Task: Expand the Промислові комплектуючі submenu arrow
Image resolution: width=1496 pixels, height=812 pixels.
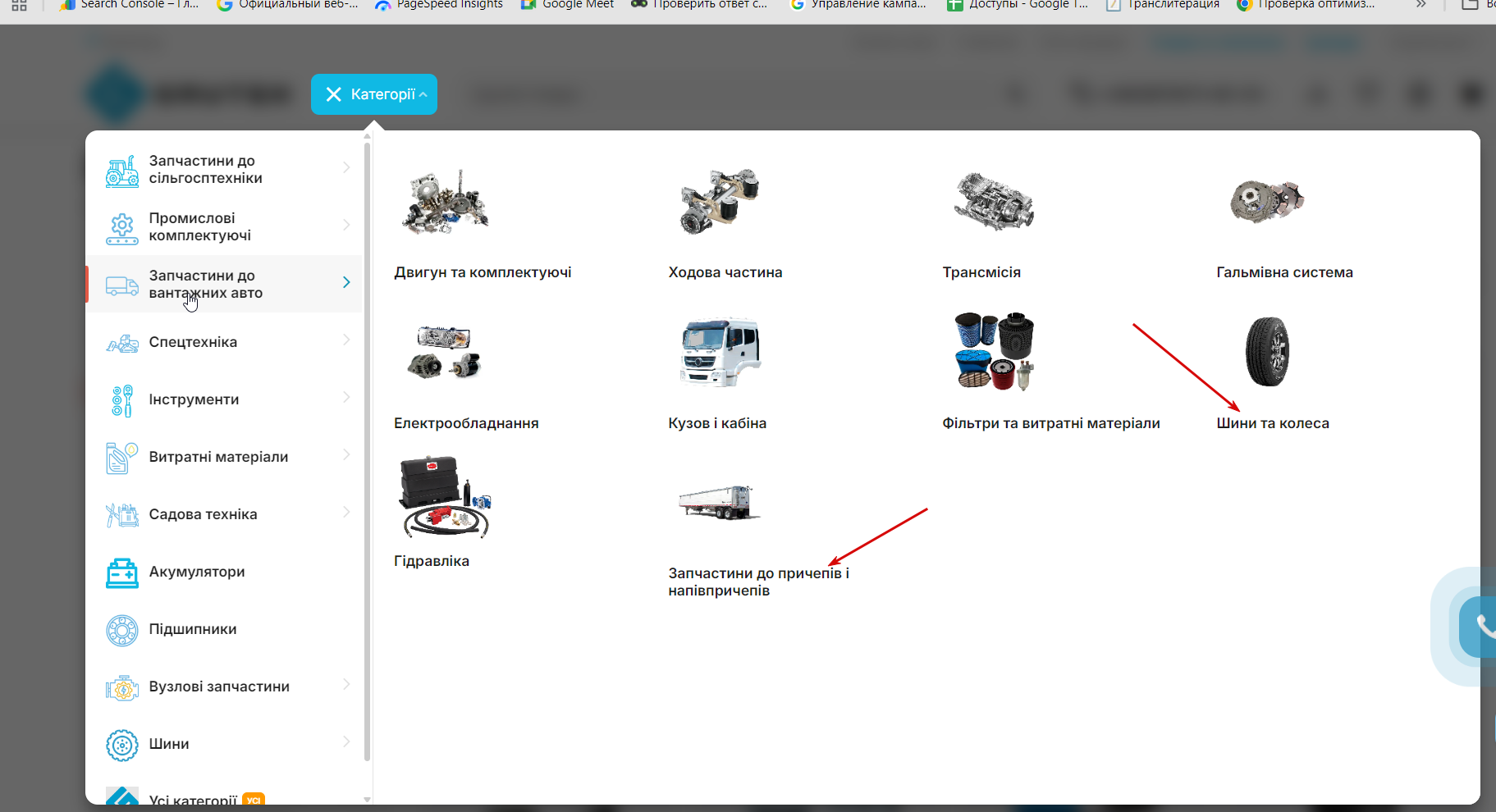Action: [x=346, y=226]
